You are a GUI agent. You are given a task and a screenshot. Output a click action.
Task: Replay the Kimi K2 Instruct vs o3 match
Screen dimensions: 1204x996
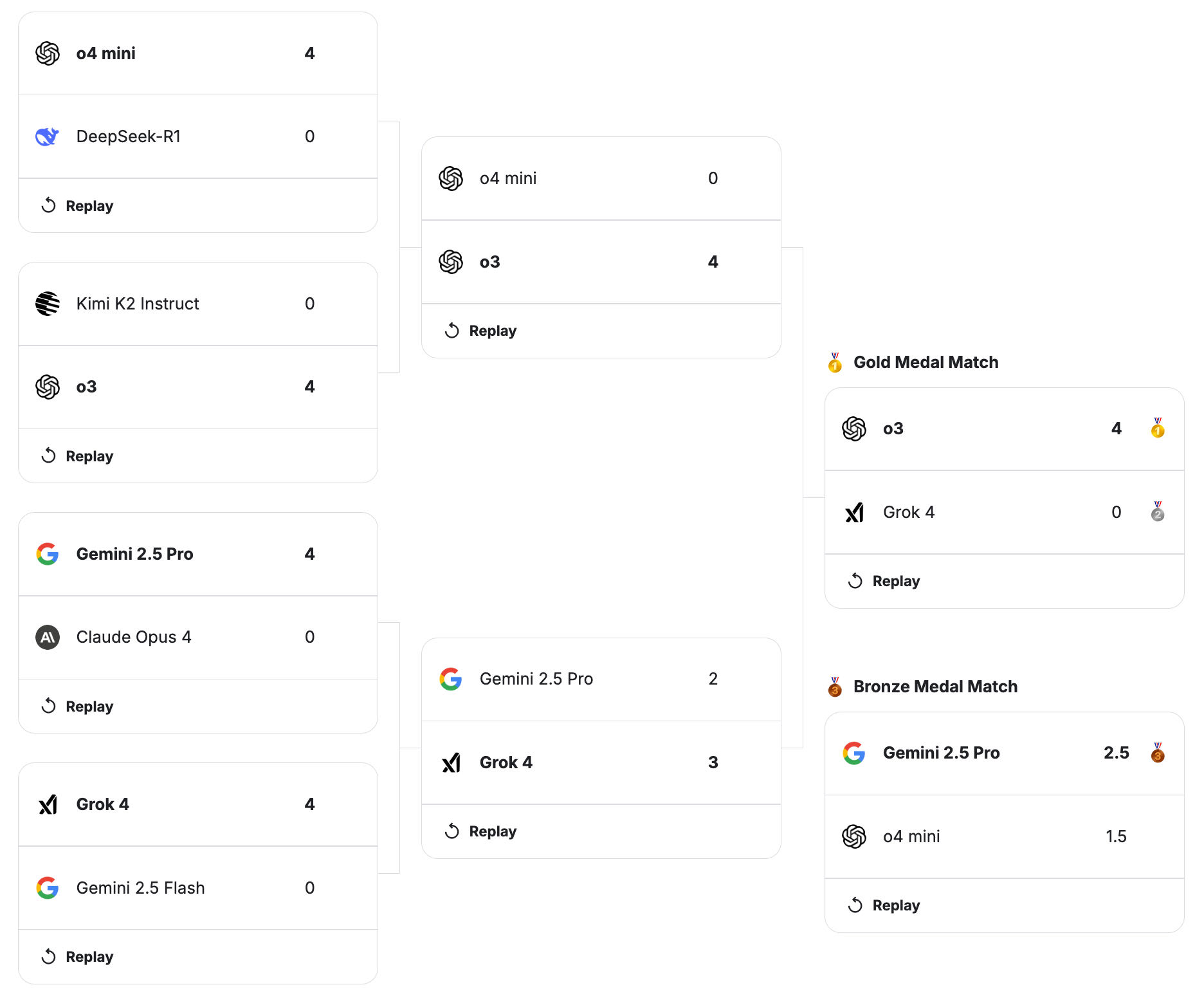[x=78, y=456]
